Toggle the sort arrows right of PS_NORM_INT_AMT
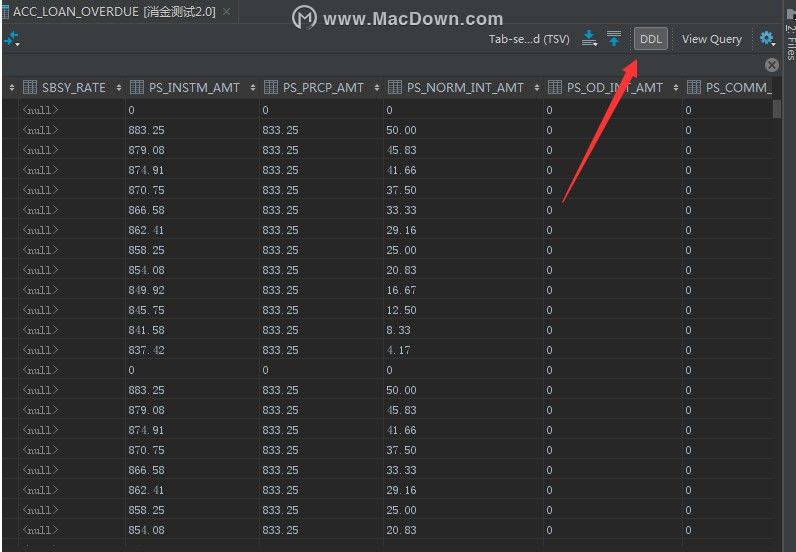 (537, 88)
